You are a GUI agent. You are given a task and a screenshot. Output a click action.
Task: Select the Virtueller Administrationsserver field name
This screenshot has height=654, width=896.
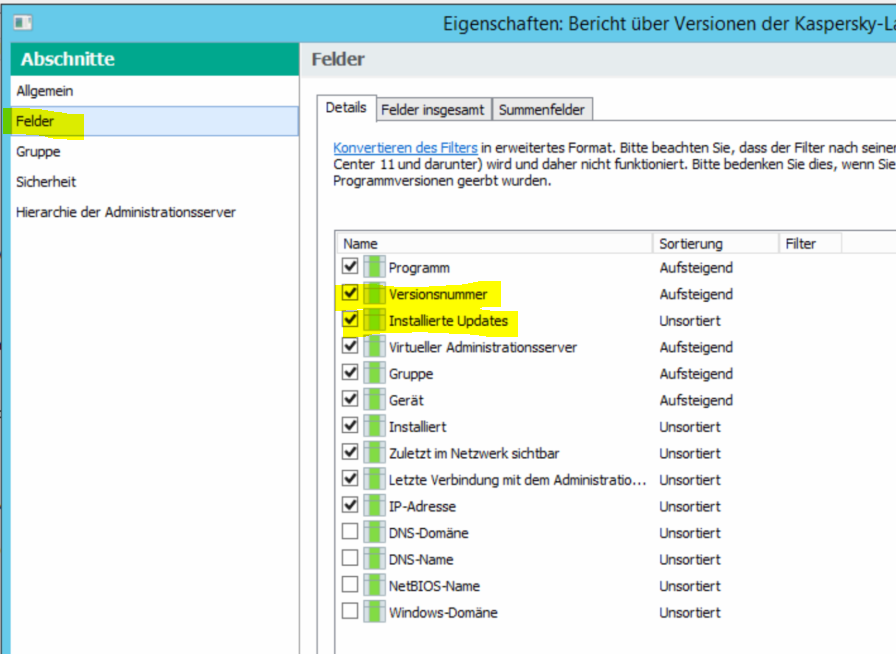pyautogui.click(x=483, y=347)
